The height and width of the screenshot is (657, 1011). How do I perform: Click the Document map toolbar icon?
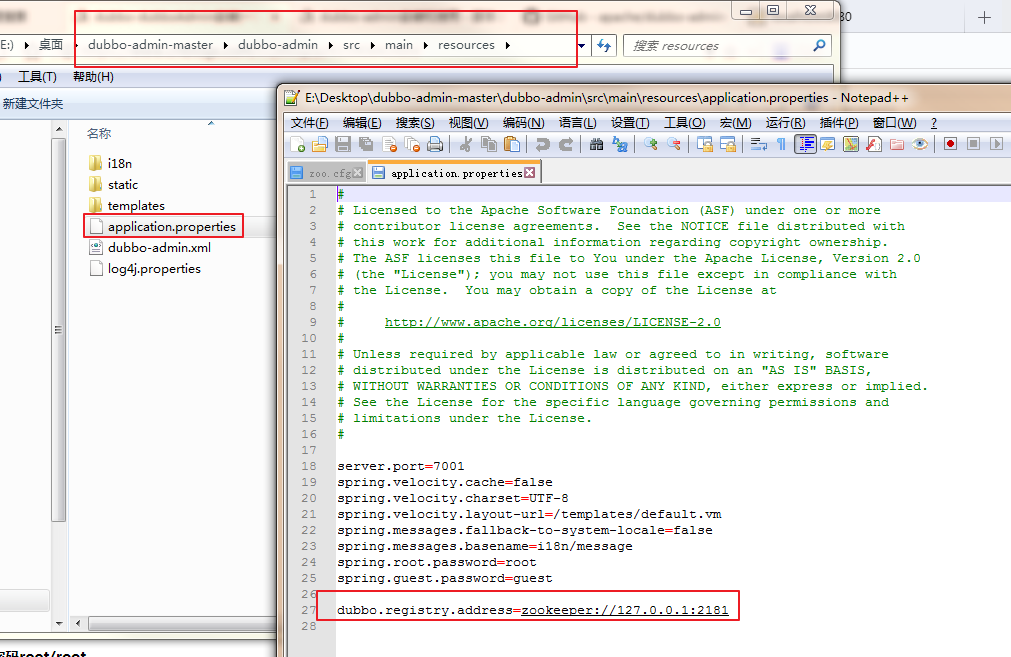pyautogui.click(x=851, y=144)
